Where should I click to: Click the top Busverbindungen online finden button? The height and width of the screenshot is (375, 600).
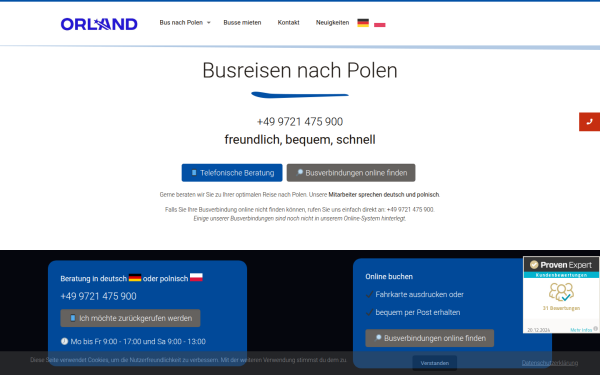tap(351, 173)
